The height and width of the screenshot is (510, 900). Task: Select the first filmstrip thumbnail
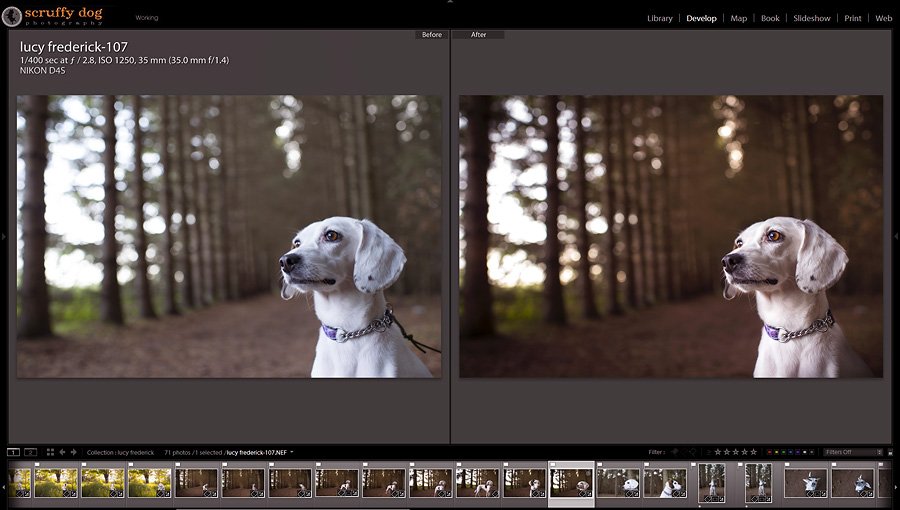21,482
